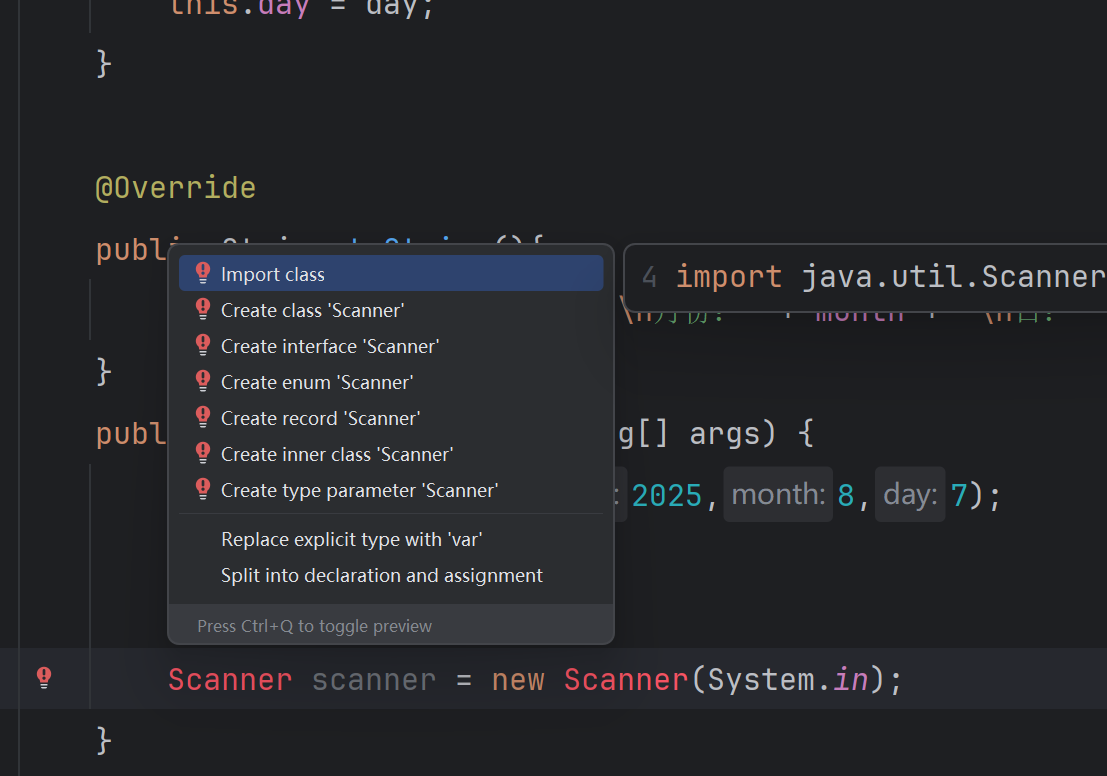Click the Scanner constructor call after new

(626, 680)
